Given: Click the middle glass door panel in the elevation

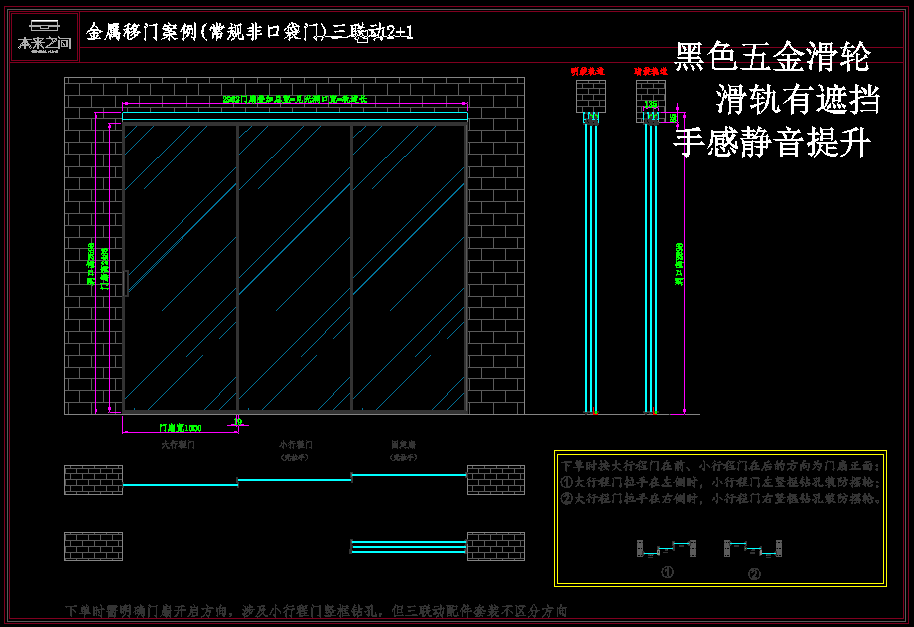Looking at the screenshot, I should point(295,268).
